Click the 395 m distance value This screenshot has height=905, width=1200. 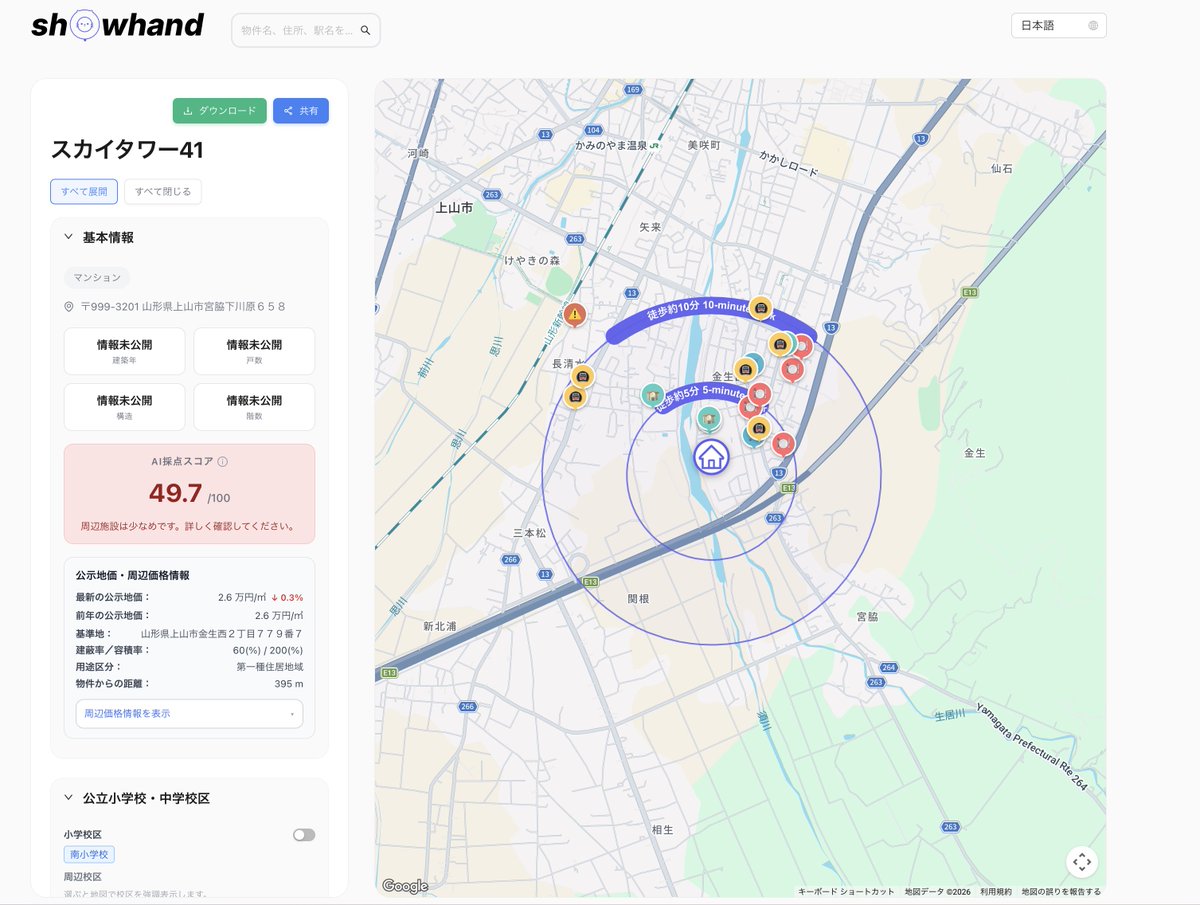288,684
